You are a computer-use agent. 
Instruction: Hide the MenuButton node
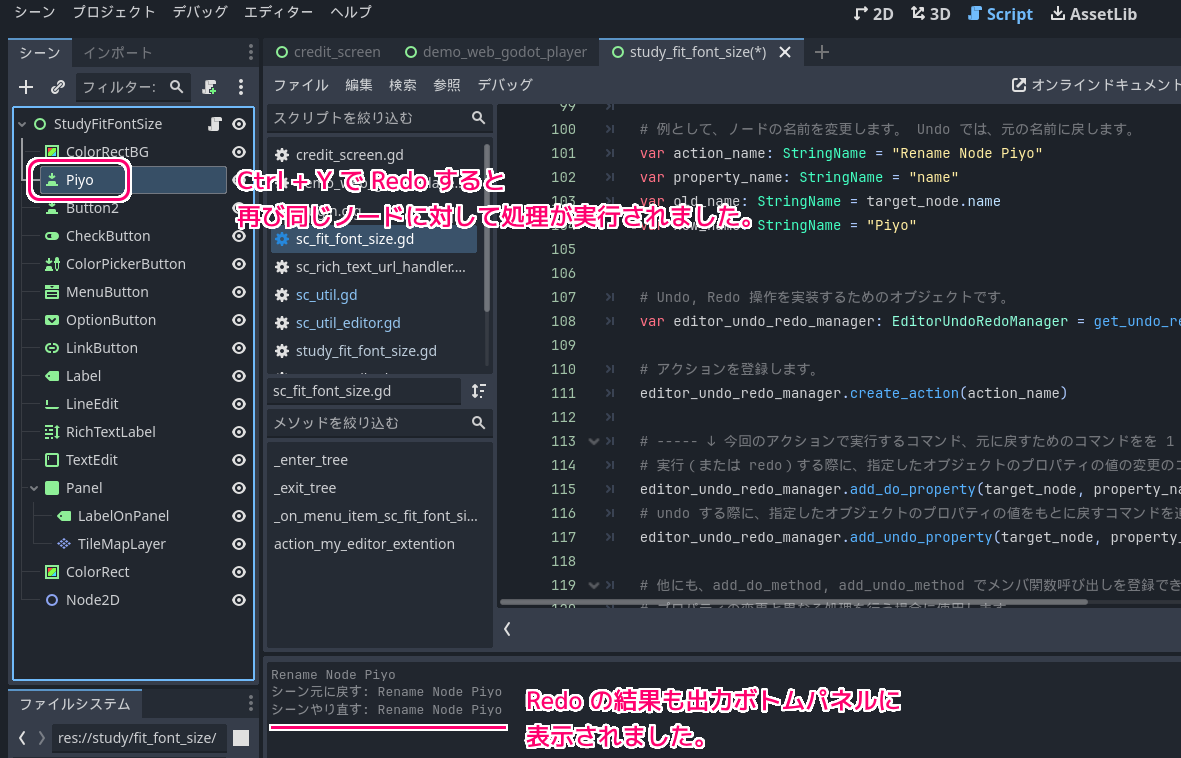tap(239, 292)
